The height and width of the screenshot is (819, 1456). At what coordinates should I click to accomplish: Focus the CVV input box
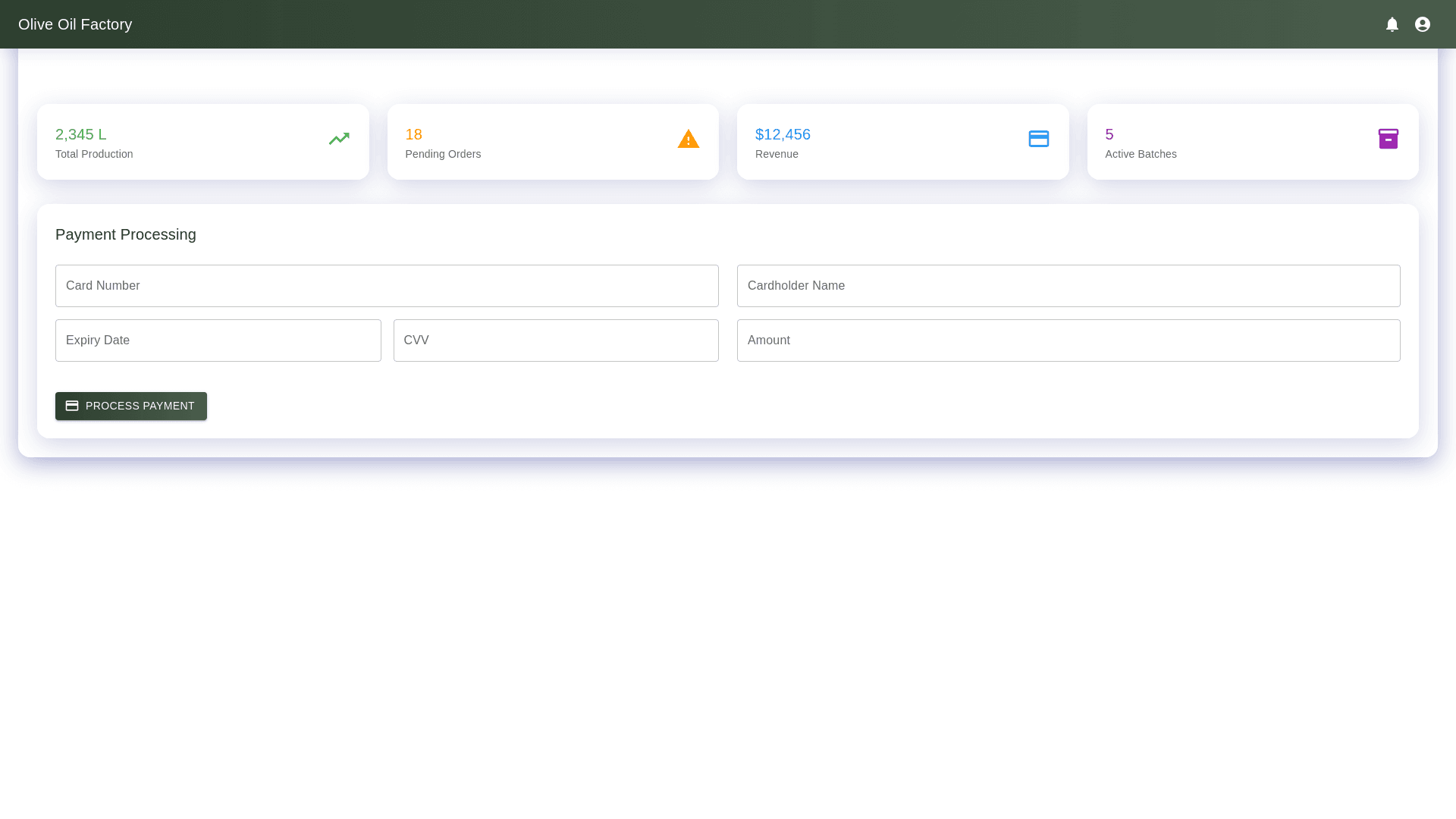(x=556, y=340)
